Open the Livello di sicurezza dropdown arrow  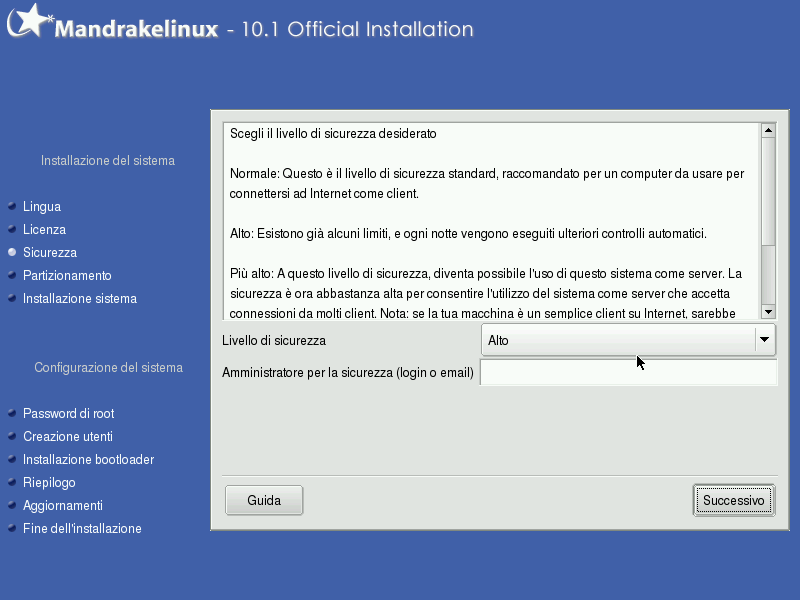click(765, 340)
